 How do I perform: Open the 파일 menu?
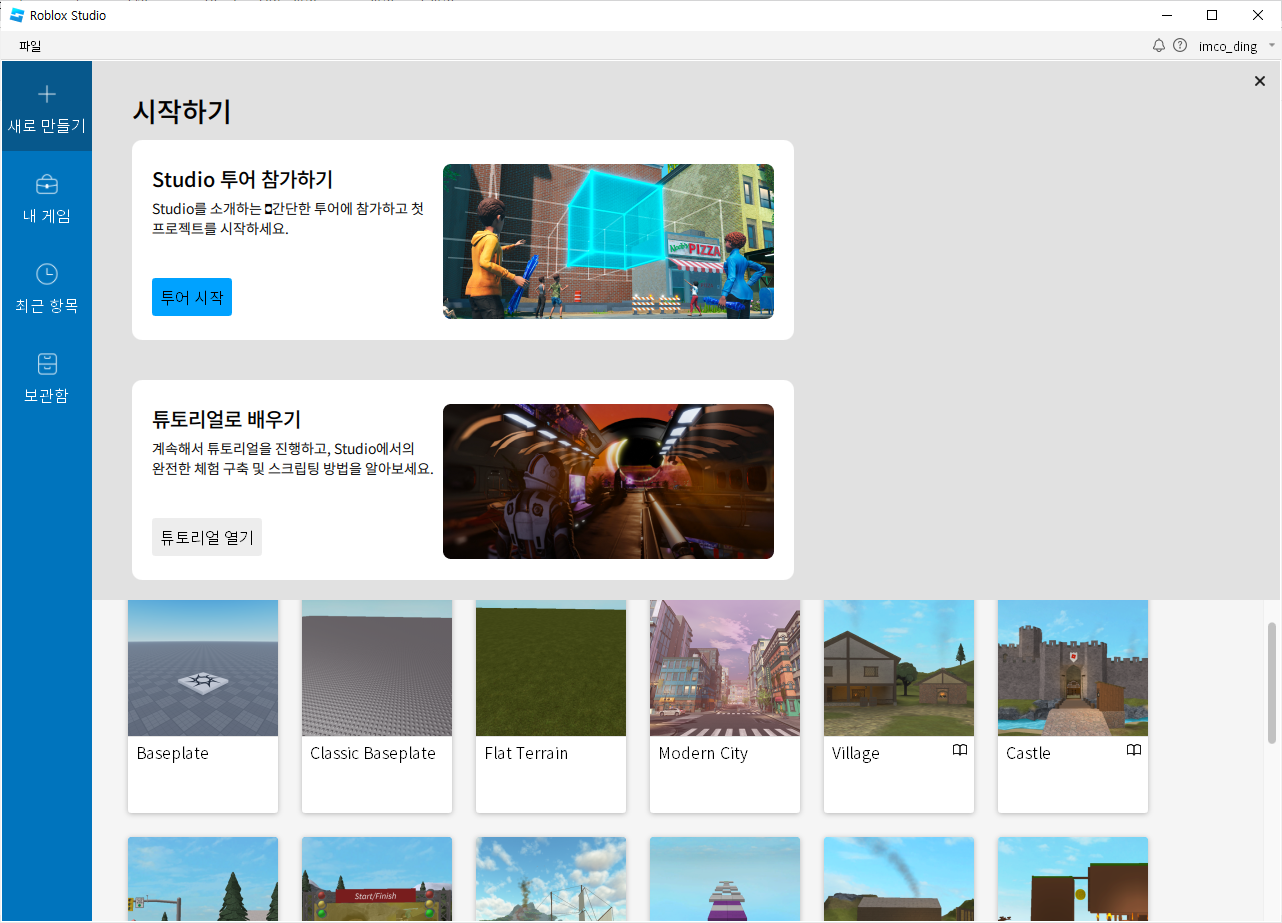click(x=30, y=46)
